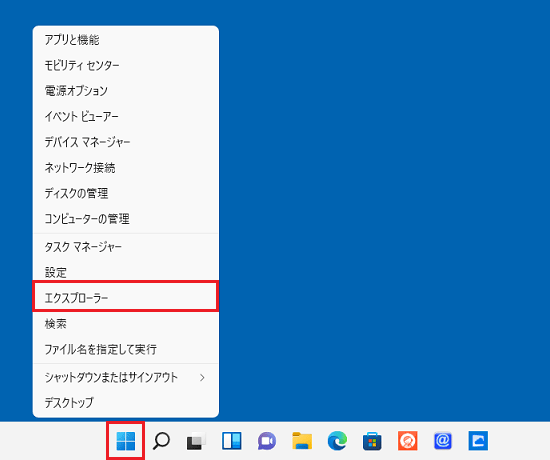550x460 pixels.
Task: Open the Windows Start button
Action: pos(126,441)
